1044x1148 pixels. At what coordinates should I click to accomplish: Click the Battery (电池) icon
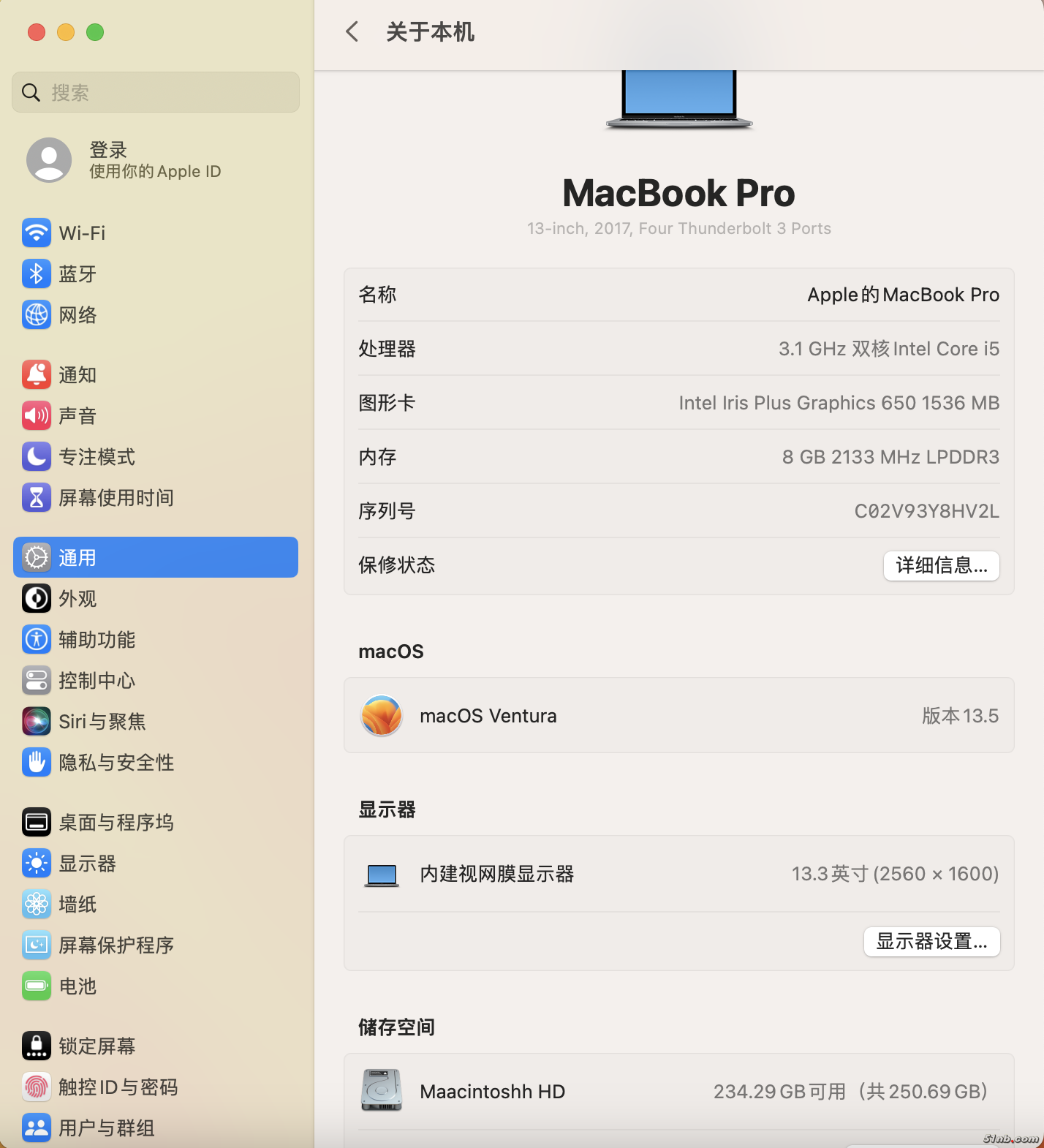coord(37,986)
